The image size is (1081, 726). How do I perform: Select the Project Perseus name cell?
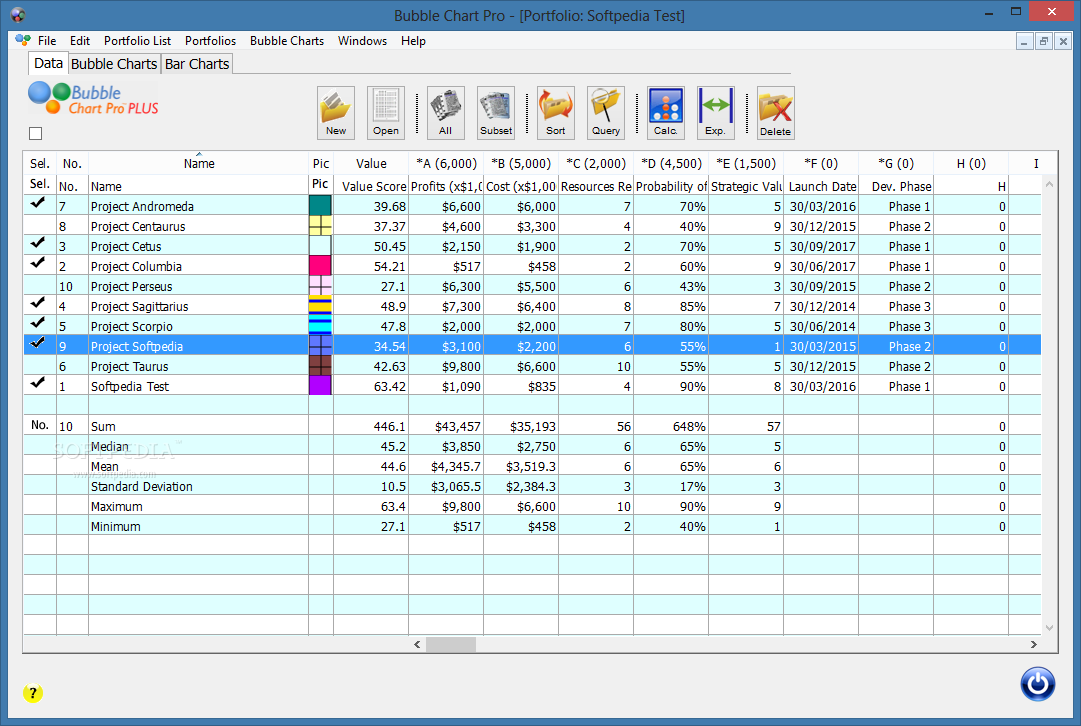point(199,286)
